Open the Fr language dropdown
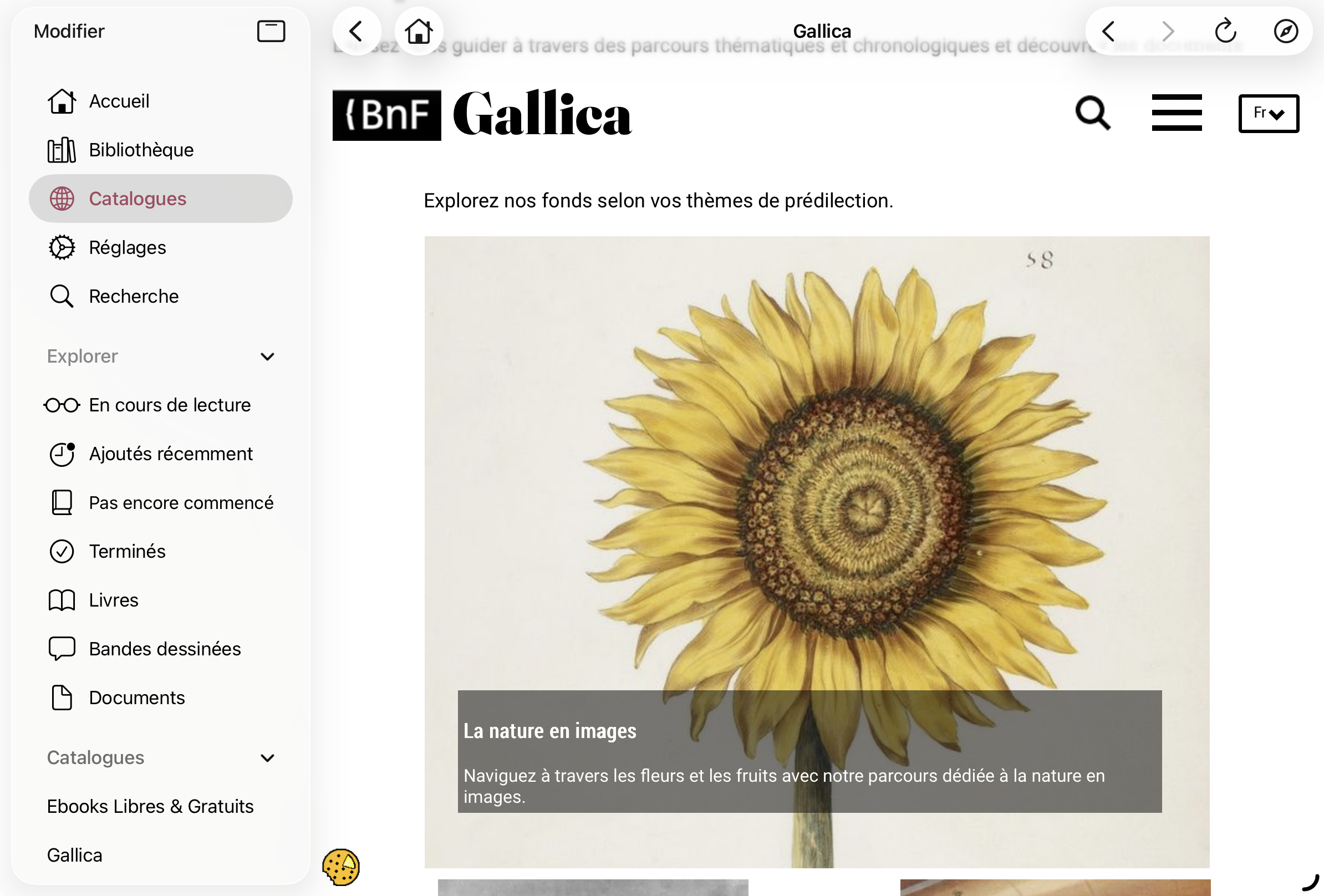Image resolution: width=1324 pixels, height=896 pixels. point(1269,113)
